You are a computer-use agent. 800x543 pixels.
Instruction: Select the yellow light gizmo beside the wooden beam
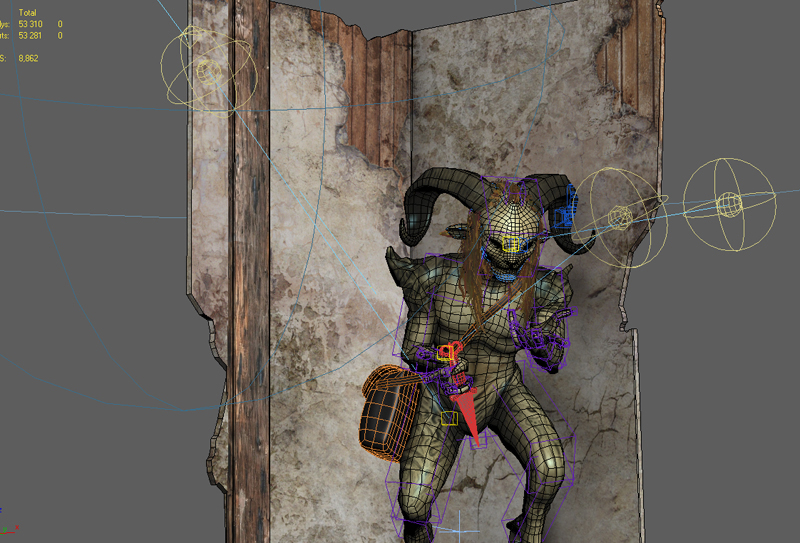click(x=209, y=71)
